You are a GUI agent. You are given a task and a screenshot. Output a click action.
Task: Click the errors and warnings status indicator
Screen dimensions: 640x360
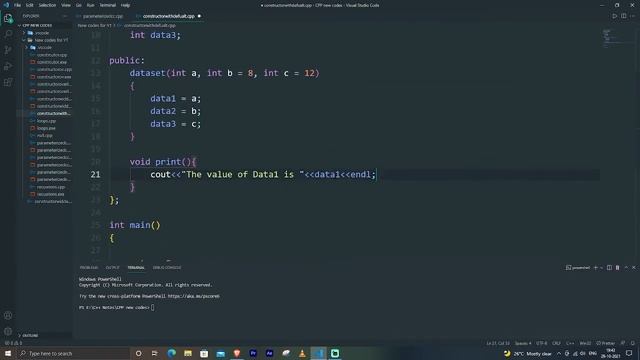[x=13, y=343]
